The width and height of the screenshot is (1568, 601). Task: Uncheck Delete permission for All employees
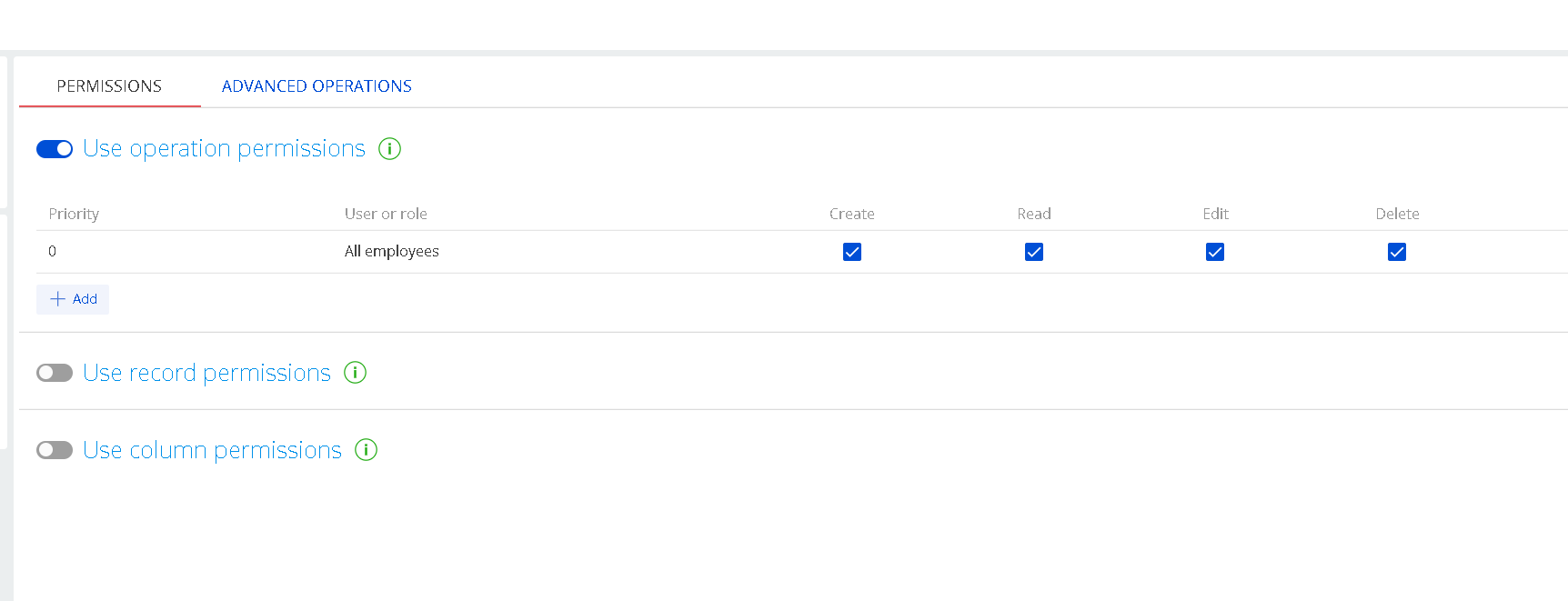[x=1397, y=252]
